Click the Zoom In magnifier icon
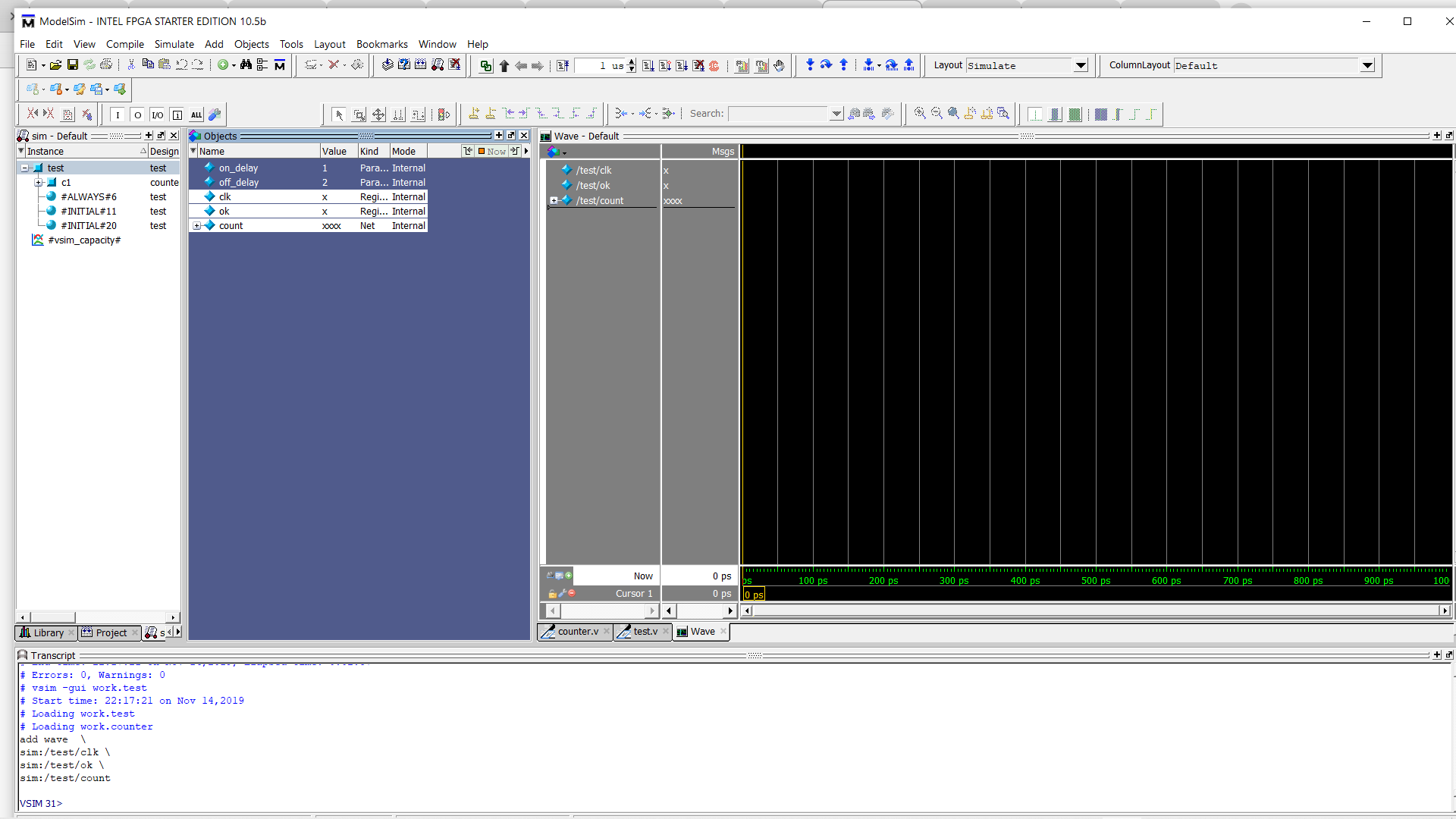Viewport: 1456px width, 819px height. tap(920, 114)
